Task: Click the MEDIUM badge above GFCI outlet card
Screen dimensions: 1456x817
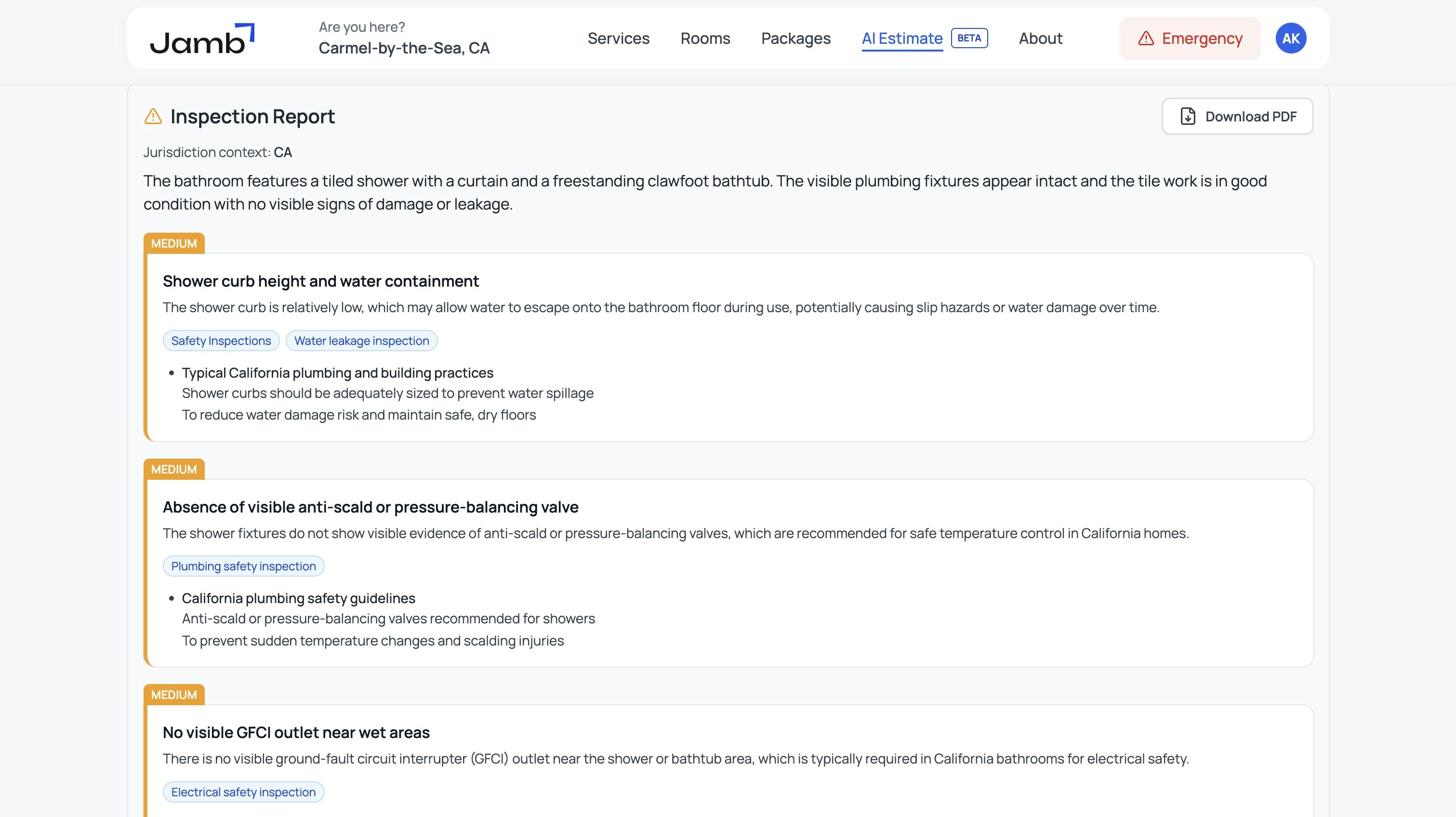Action: [x=174, y=695]
